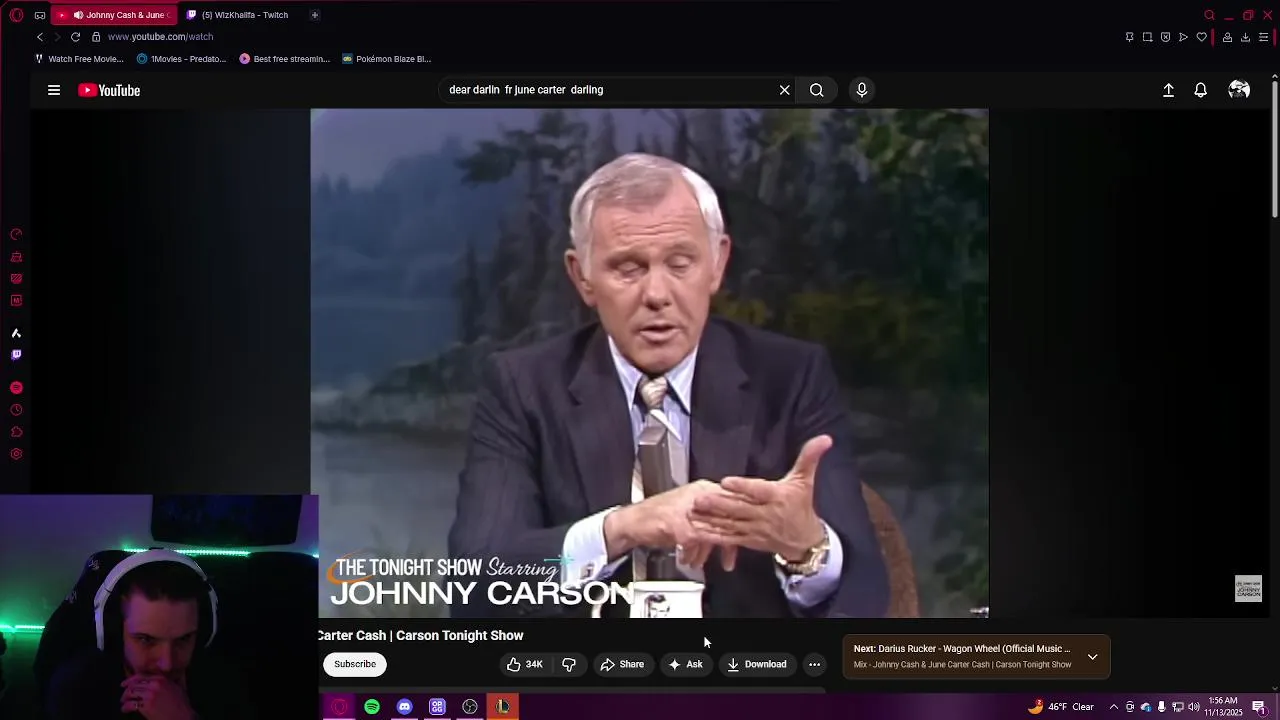Open Spotify from the taskbar
Image resolution: width=1280 pixels, height=720 pixels.
[x=372, y=707]
